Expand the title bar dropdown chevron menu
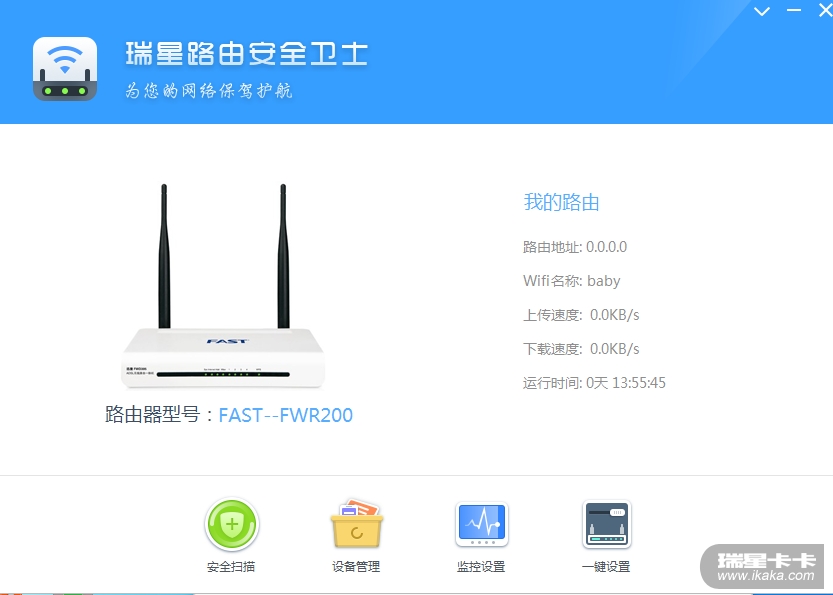This screenshot has height=595, width=833. click(x=762, y=11)
